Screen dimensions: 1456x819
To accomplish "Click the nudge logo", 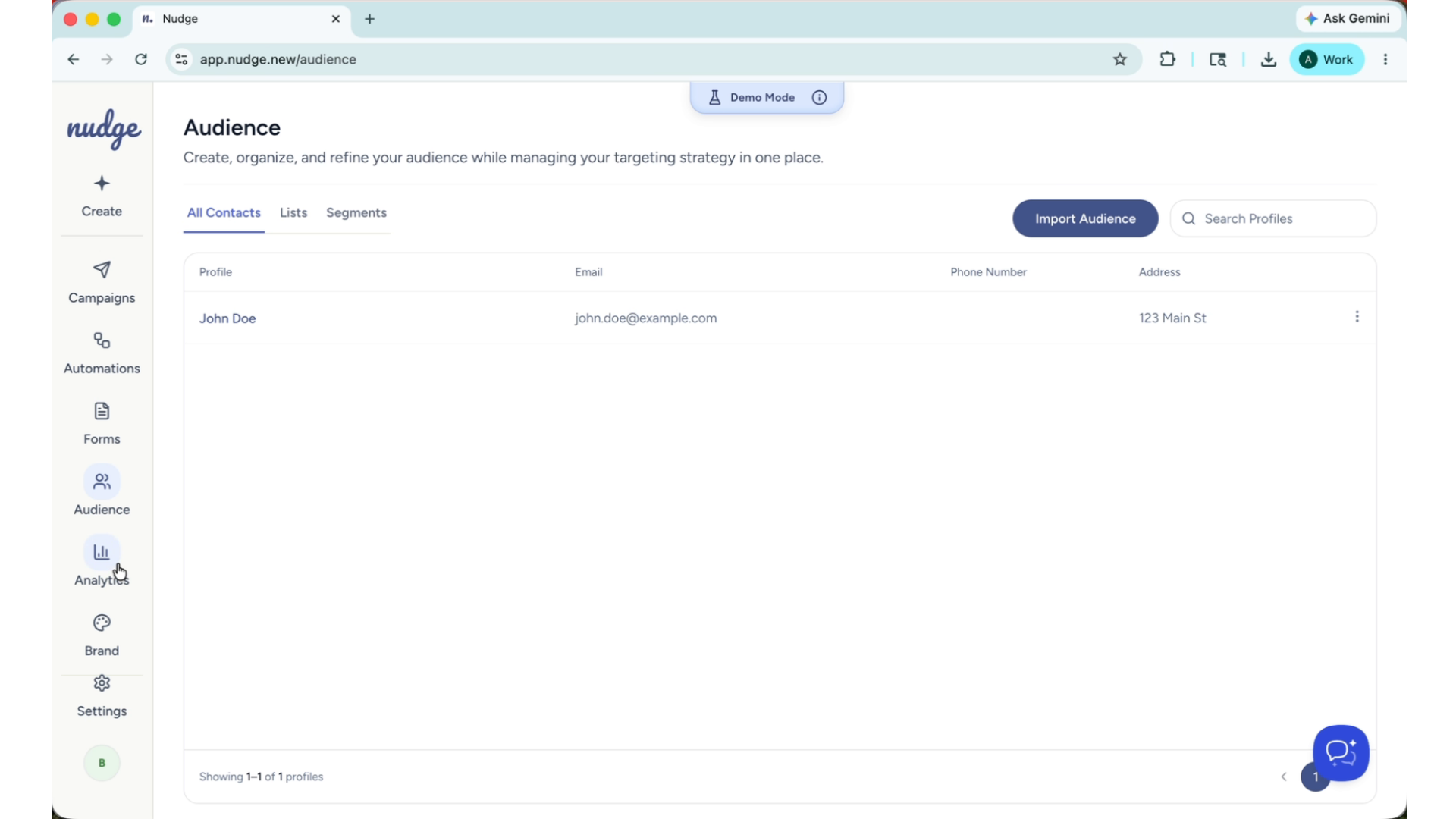I will coord(104,129).
